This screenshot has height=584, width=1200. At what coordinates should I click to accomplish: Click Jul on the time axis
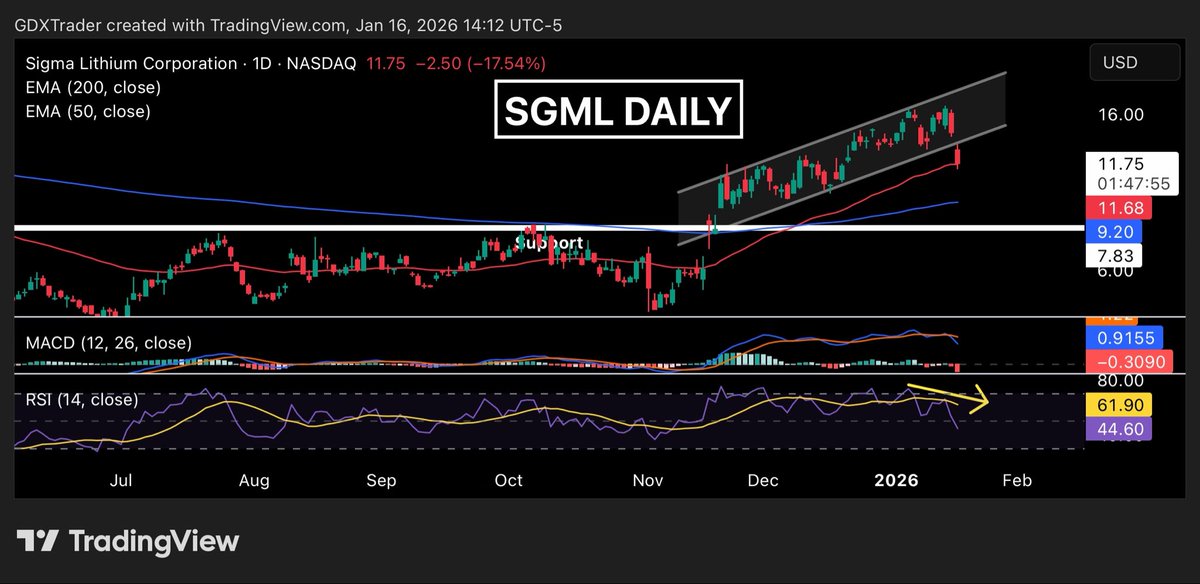(x=122, y=480)
